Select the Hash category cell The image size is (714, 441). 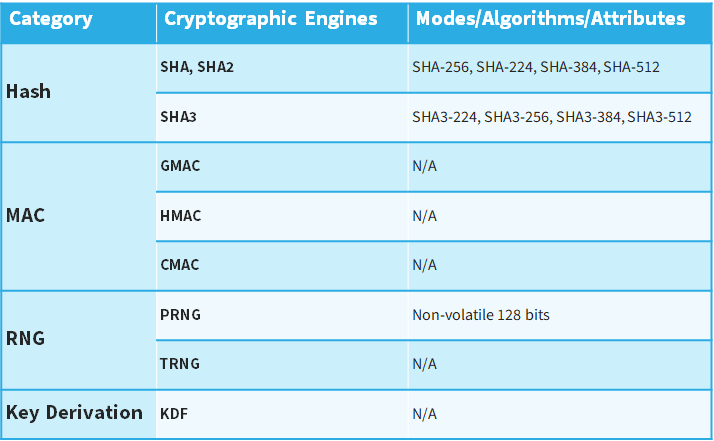point(28,91)
